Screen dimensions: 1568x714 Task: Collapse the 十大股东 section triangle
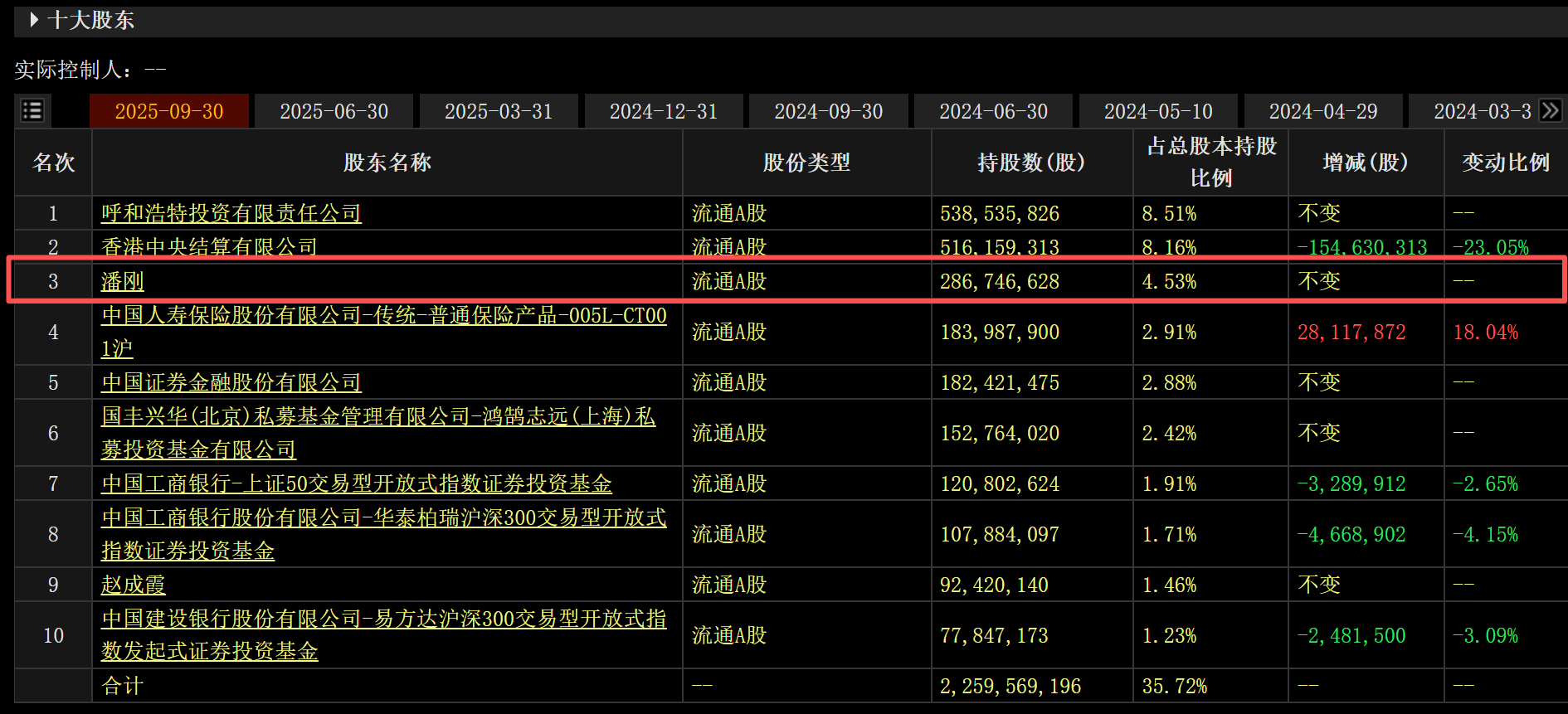[x=34, y=19]
